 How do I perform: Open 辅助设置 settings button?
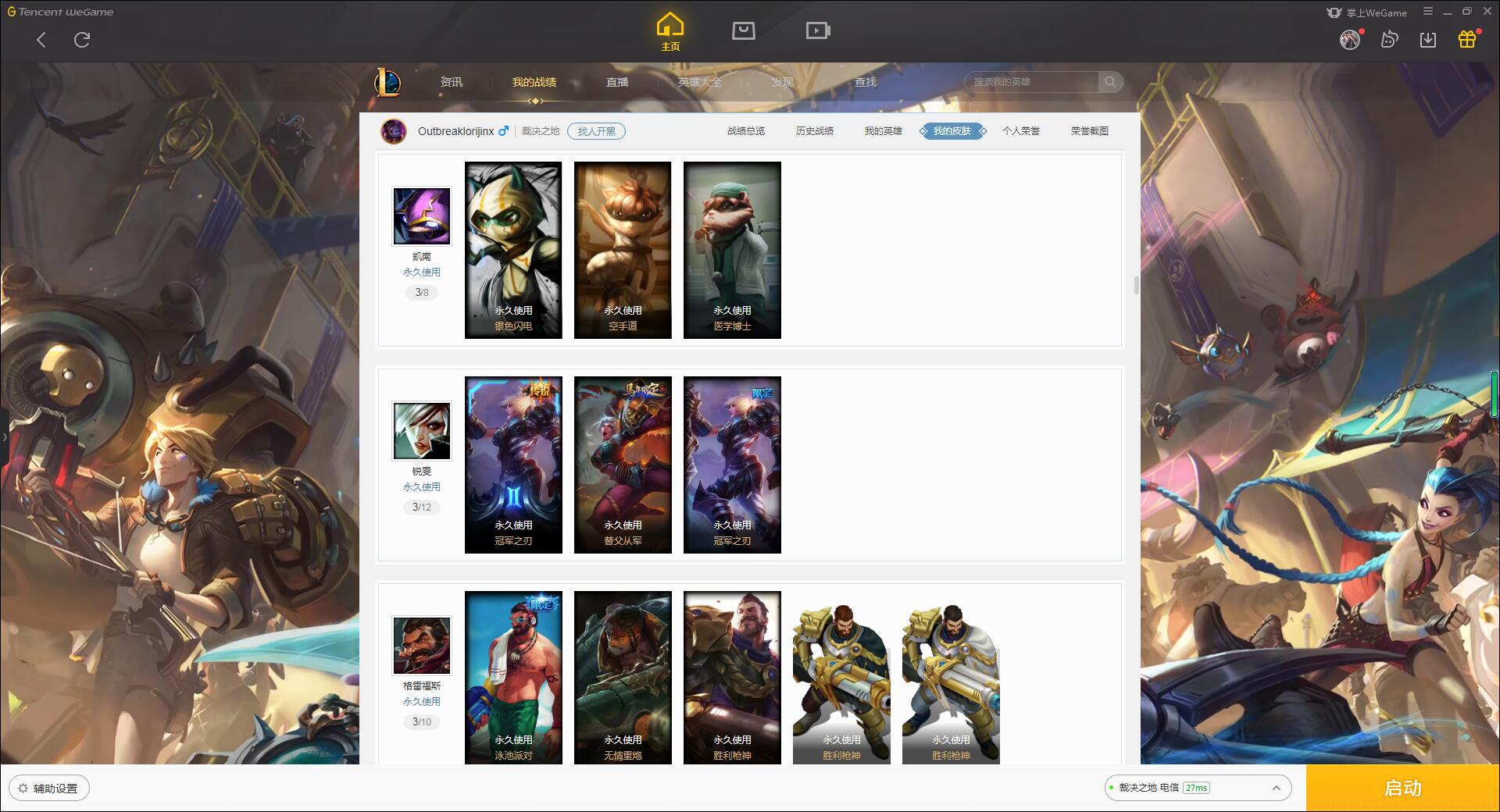click(x=49, y=789)
